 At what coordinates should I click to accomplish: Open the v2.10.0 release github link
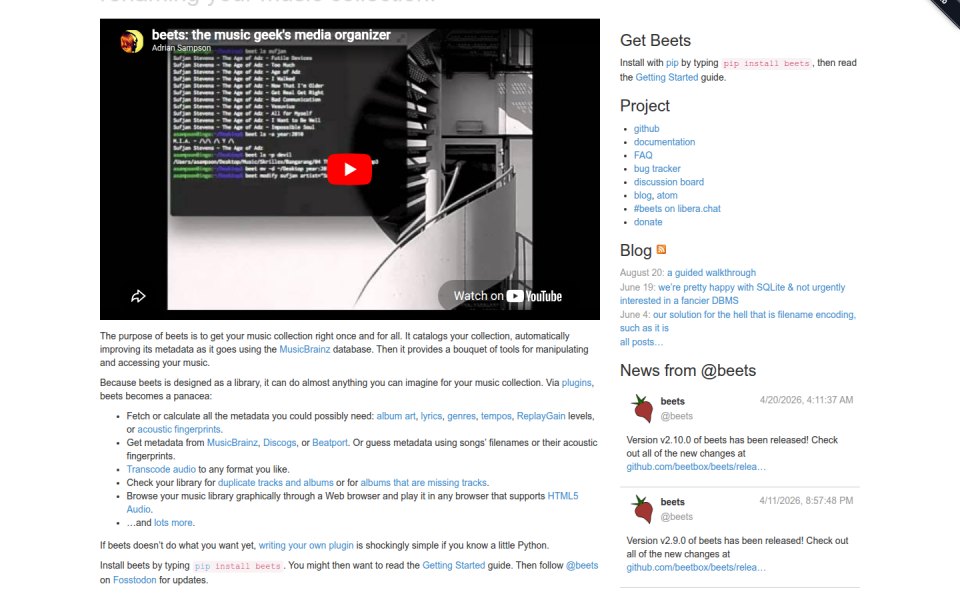coord(696,467)
